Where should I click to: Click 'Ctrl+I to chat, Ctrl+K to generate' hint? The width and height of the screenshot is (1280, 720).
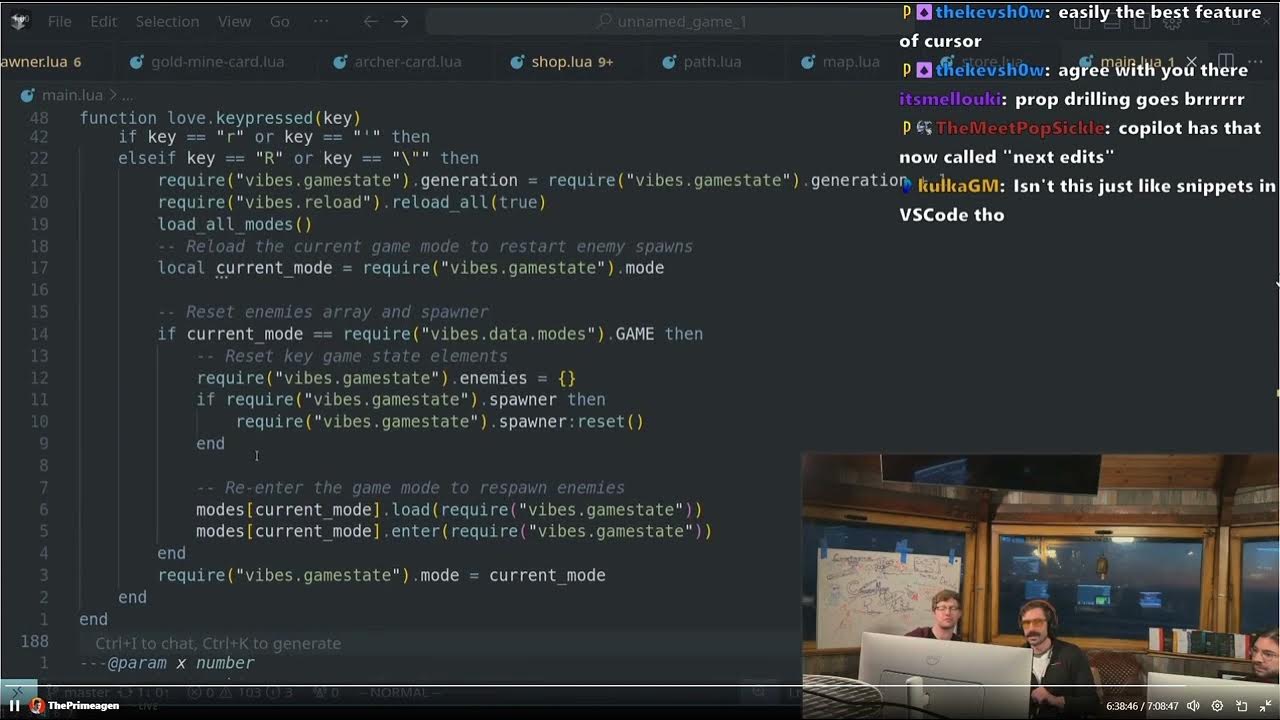(x=218, y=643)
